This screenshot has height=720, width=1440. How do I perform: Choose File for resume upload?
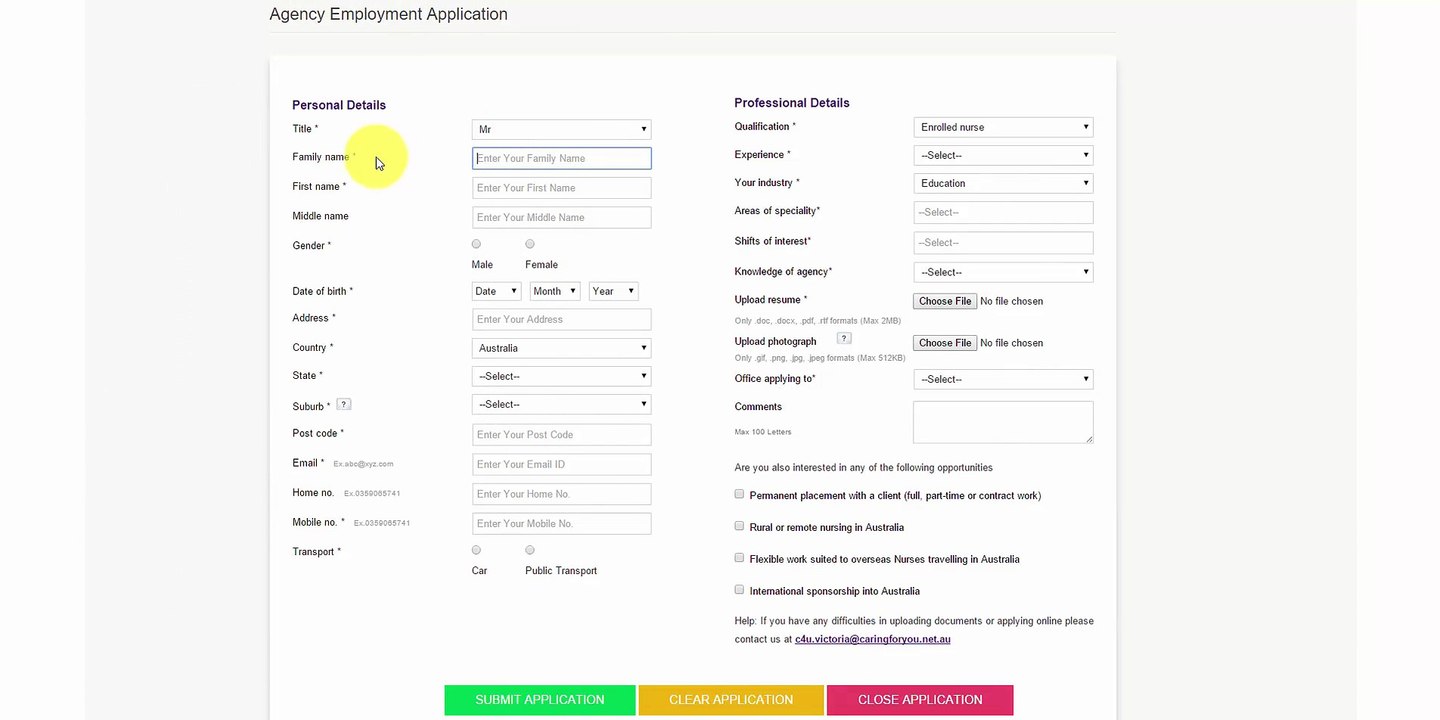945,301
